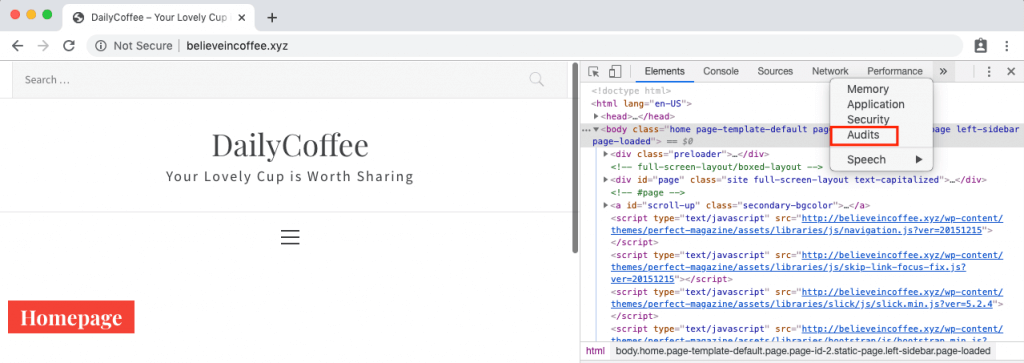1024x363 pixels.
Task: Expand the div class preloader node
Action: click(x=607, y=154)
